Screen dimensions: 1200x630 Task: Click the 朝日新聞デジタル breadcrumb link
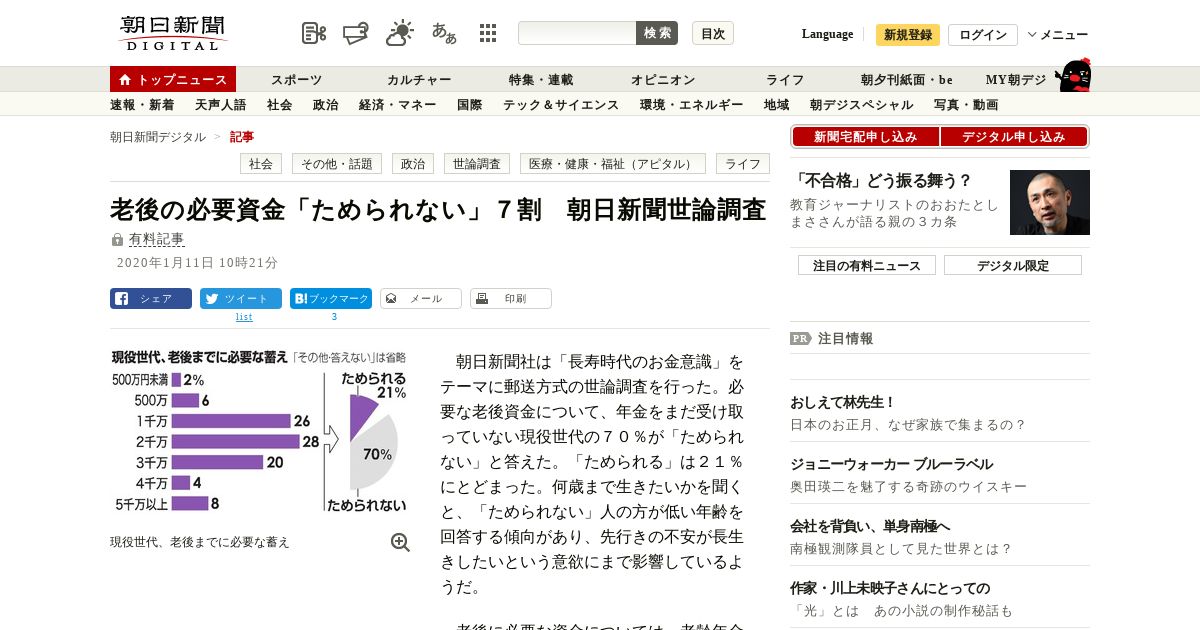point(158,137)
